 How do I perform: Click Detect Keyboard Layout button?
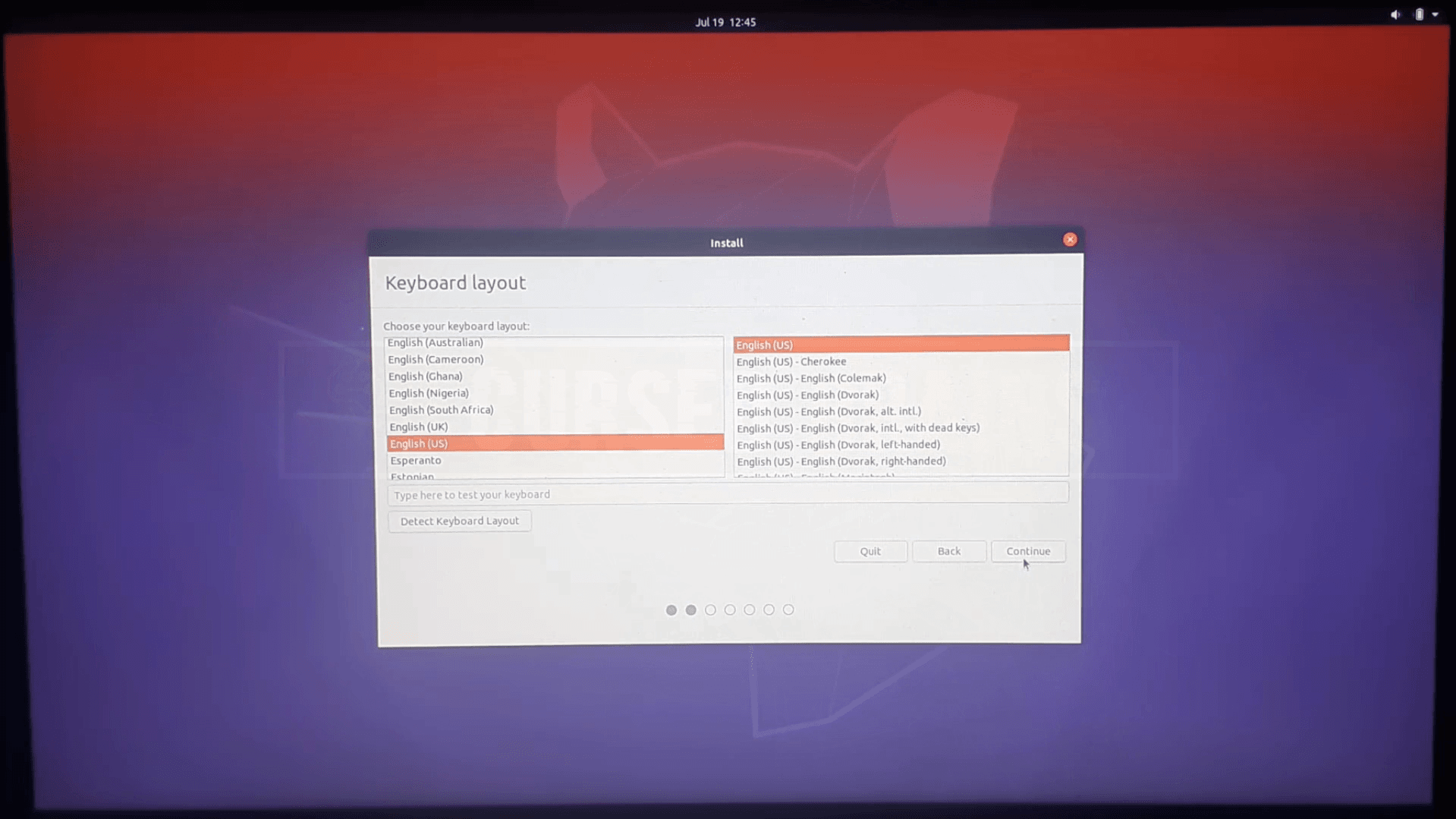[460, 521]
